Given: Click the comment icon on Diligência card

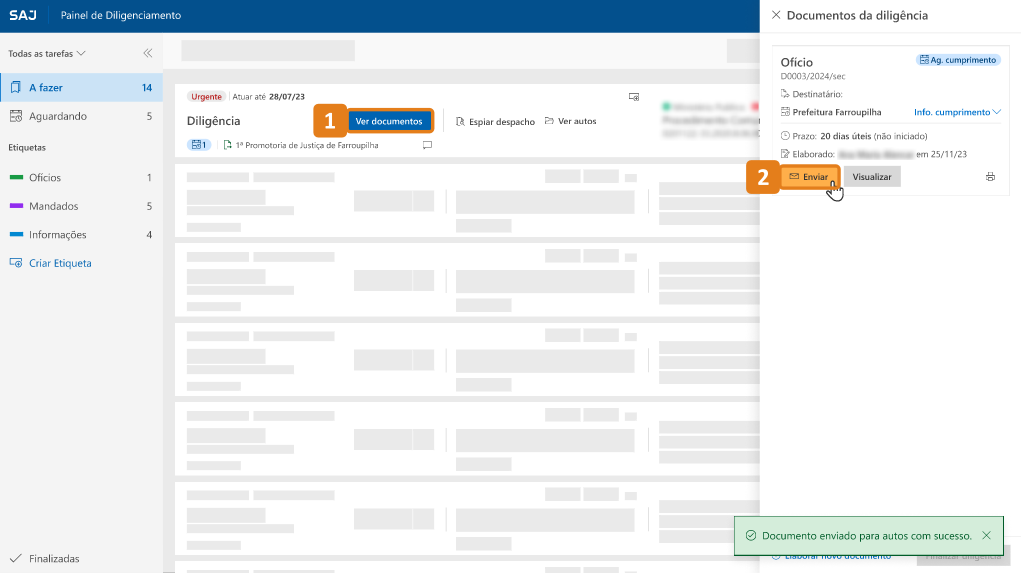Looking at the screenshot, I should [427, 145].
